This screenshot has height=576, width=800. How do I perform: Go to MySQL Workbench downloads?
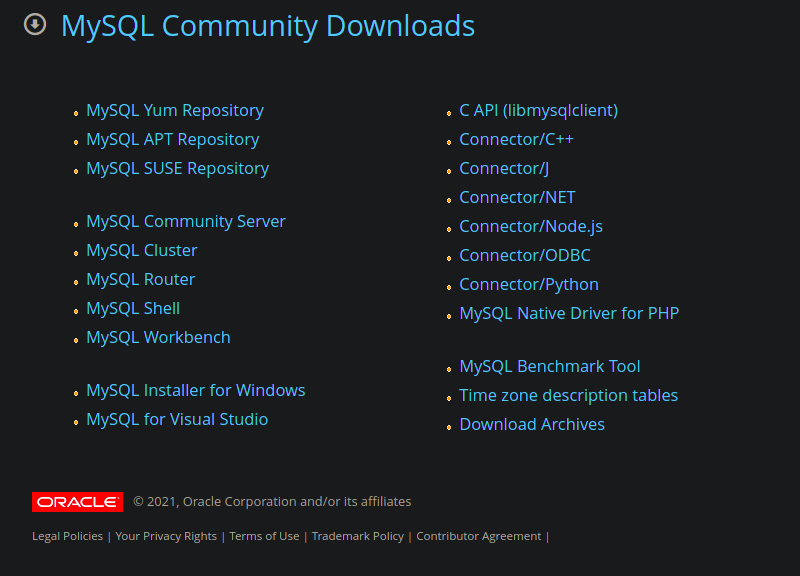pos(158,338)
